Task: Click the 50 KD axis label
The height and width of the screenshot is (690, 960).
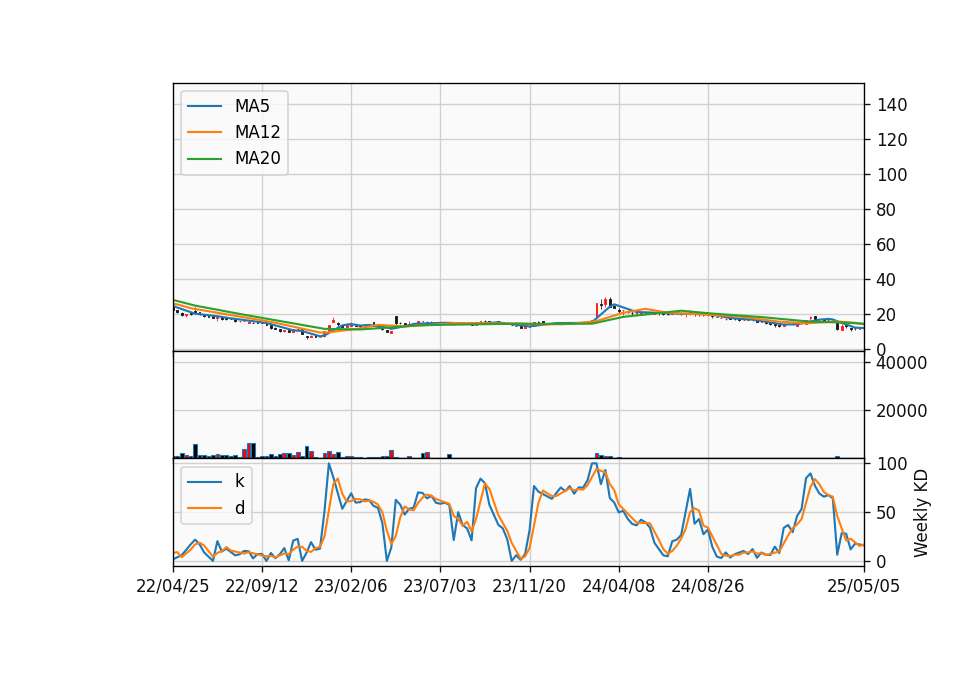Action: pyautogui.click(x=887, y=513)
